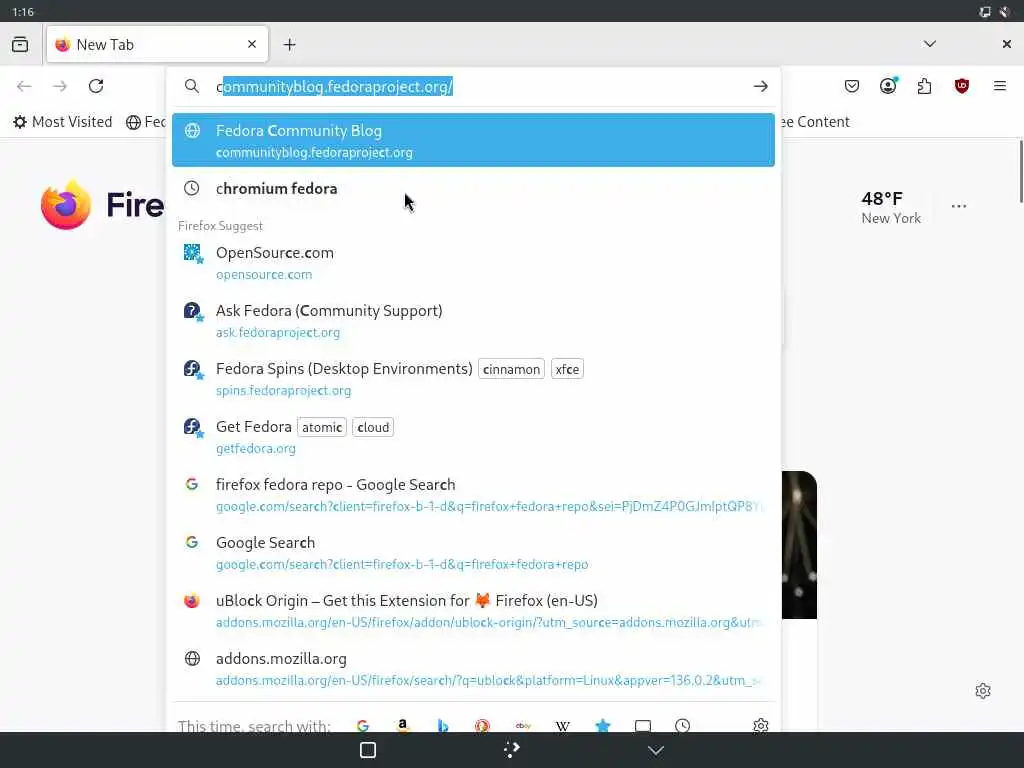Reload the current page
This screenshot has width=1024, height=768.
(96, 86)
